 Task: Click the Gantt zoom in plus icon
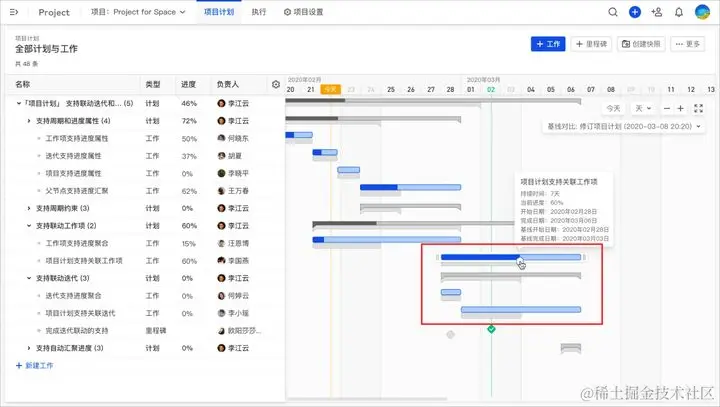tap(681, 108)
